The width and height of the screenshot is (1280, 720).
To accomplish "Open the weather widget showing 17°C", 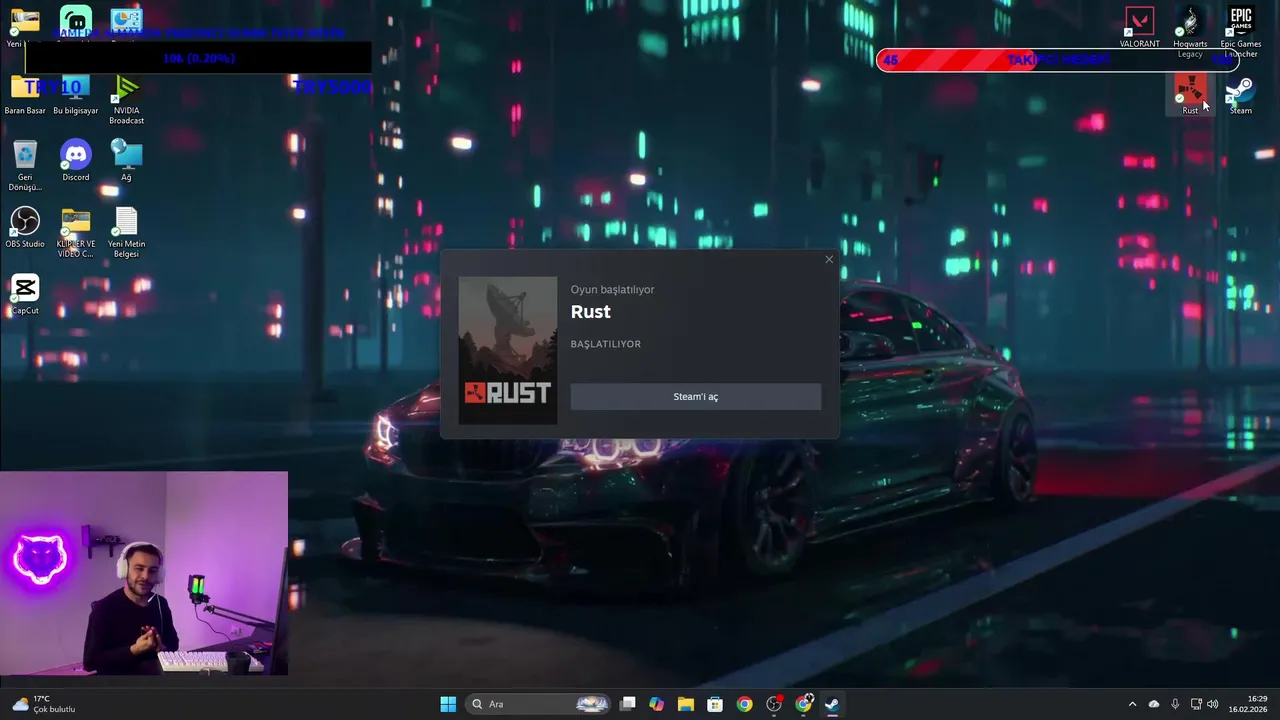I will click(45, 704).
